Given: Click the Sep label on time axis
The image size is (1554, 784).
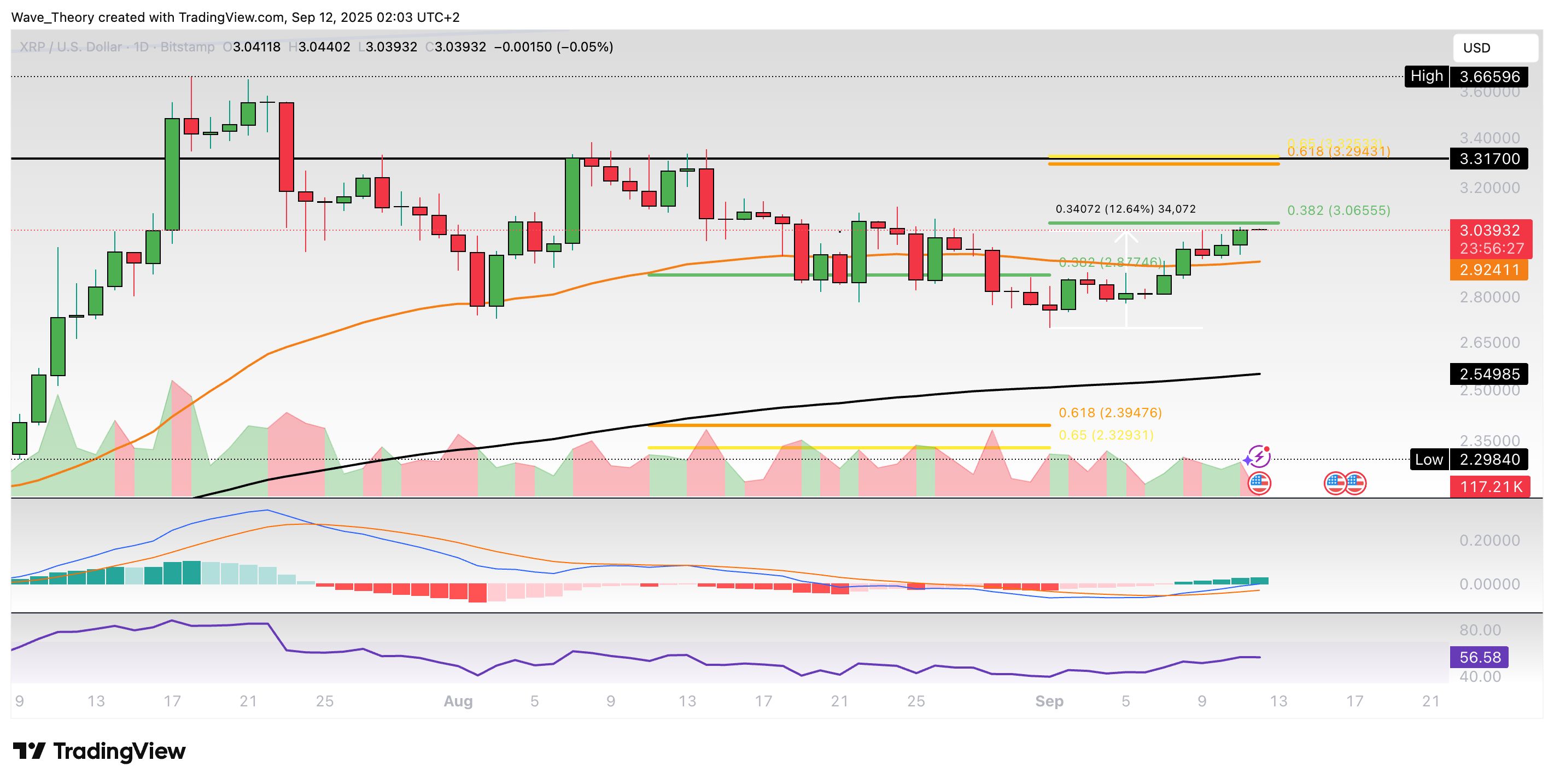Looking at the screenshot, I should (1049, 701).
